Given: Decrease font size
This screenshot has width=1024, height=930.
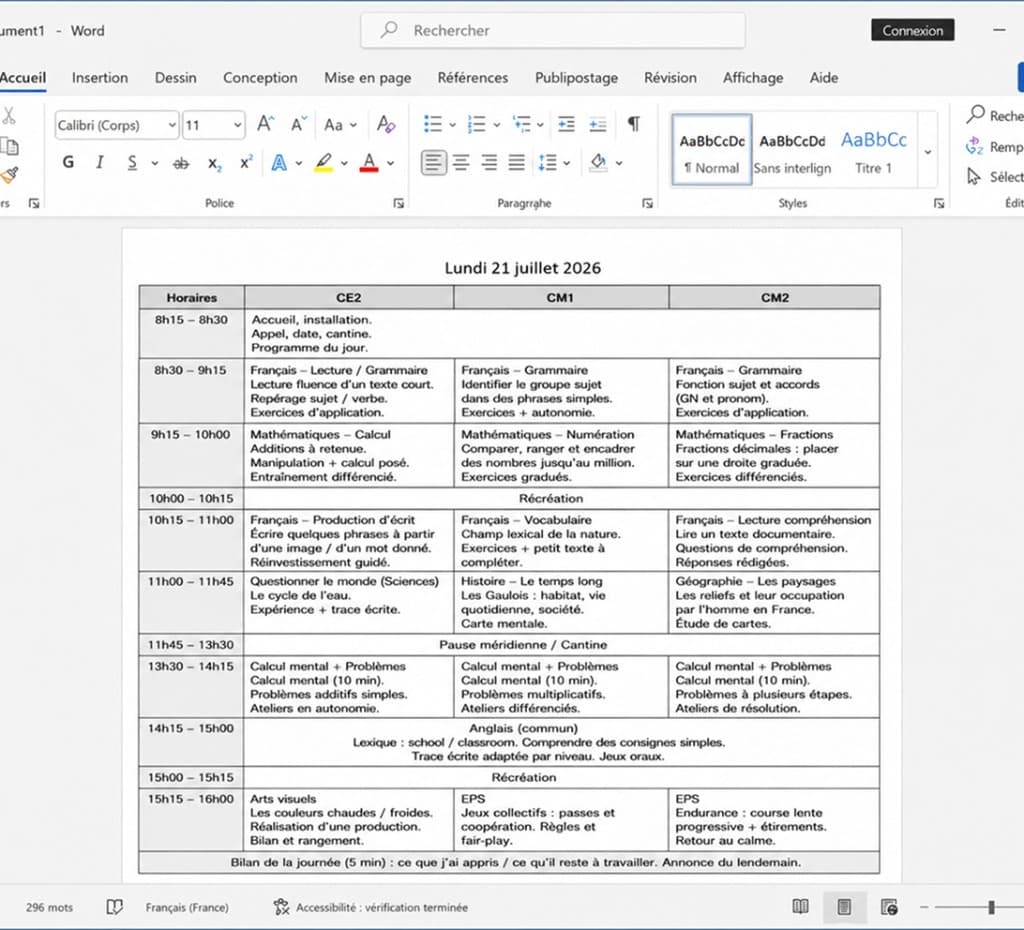Looking at the screenshot, I should (x=298, y=124).
